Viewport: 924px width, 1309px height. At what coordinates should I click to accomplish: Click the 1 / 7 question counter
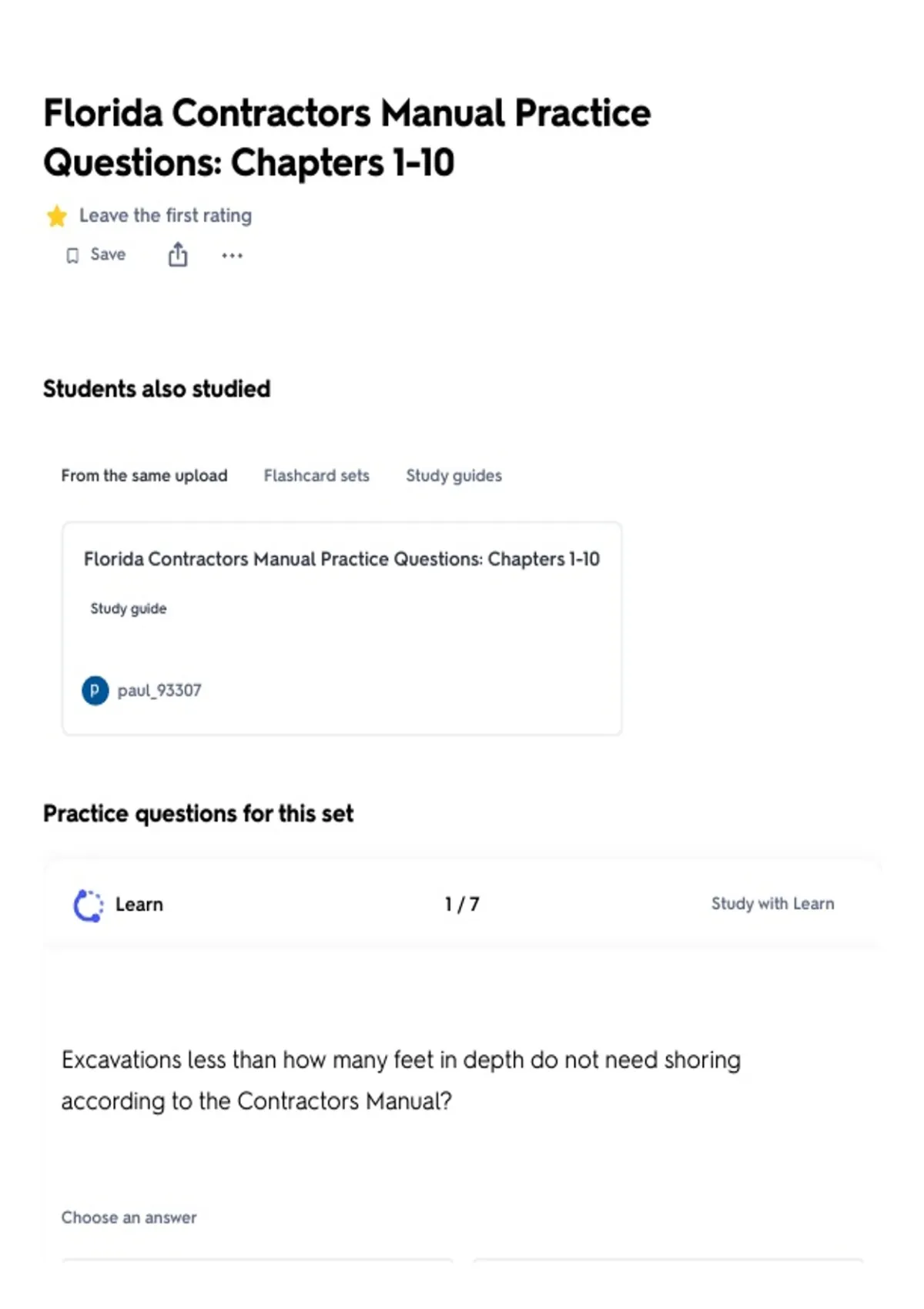click(x=462, y=905)
